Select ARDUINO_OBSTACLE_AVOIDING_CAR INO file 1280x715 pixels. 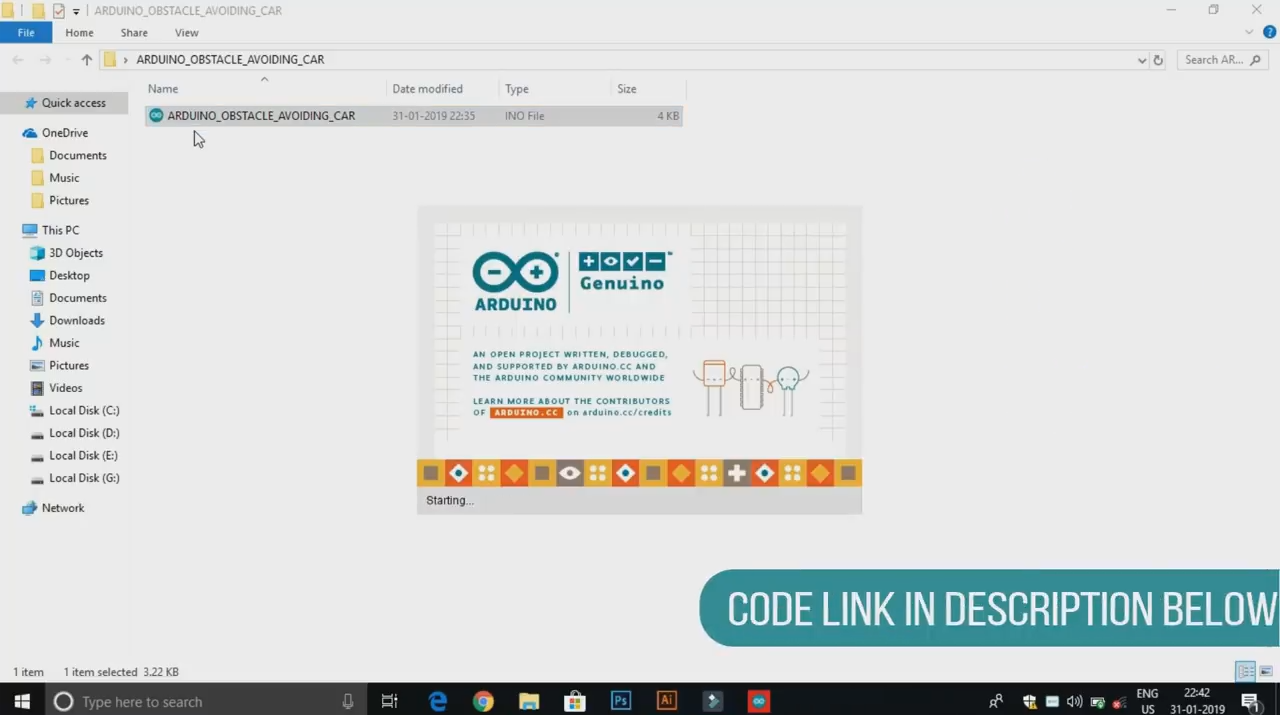[x=414, y=116]
